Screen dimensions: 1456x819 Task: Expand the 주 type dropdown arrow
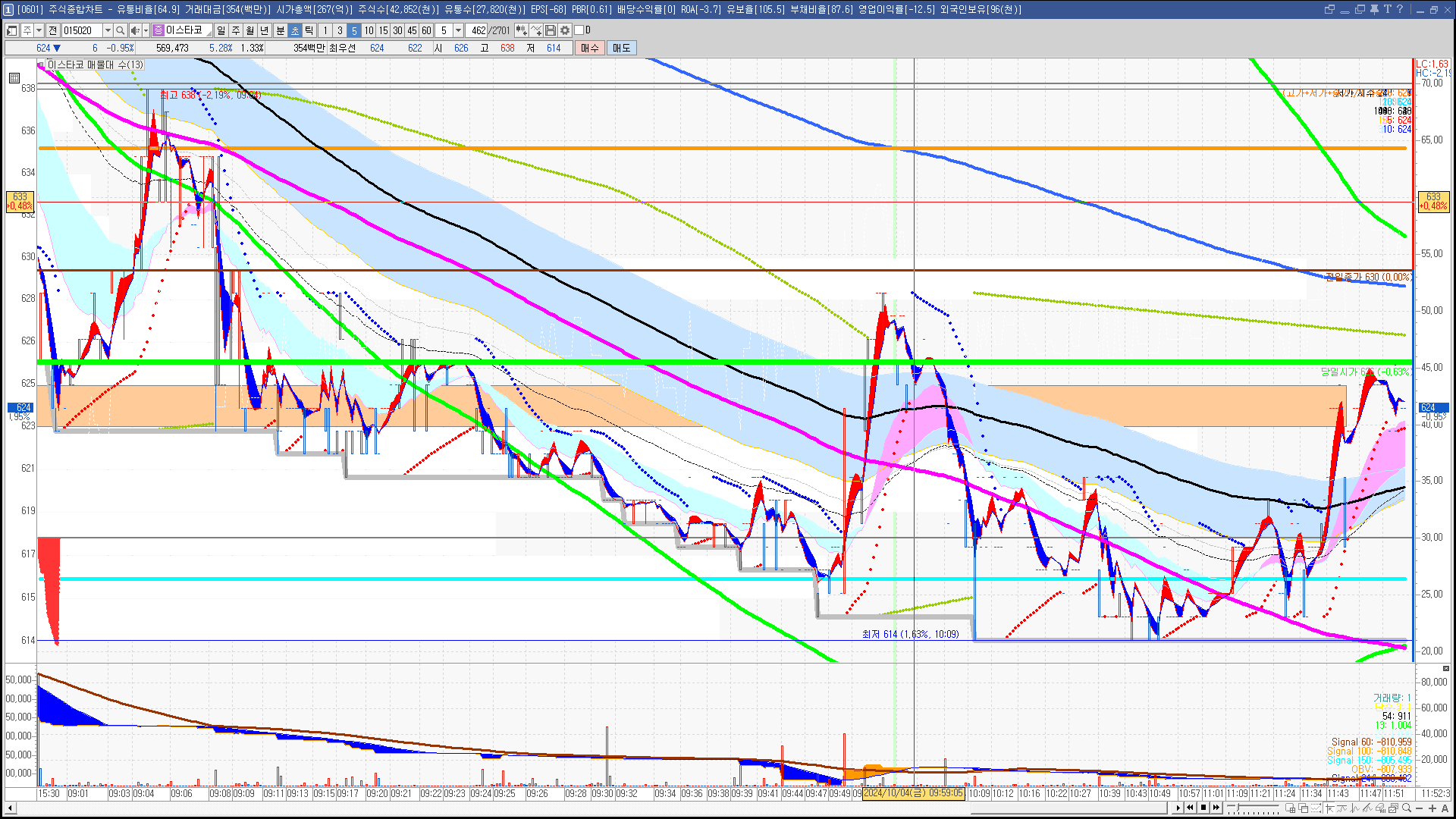pos(39,30)
